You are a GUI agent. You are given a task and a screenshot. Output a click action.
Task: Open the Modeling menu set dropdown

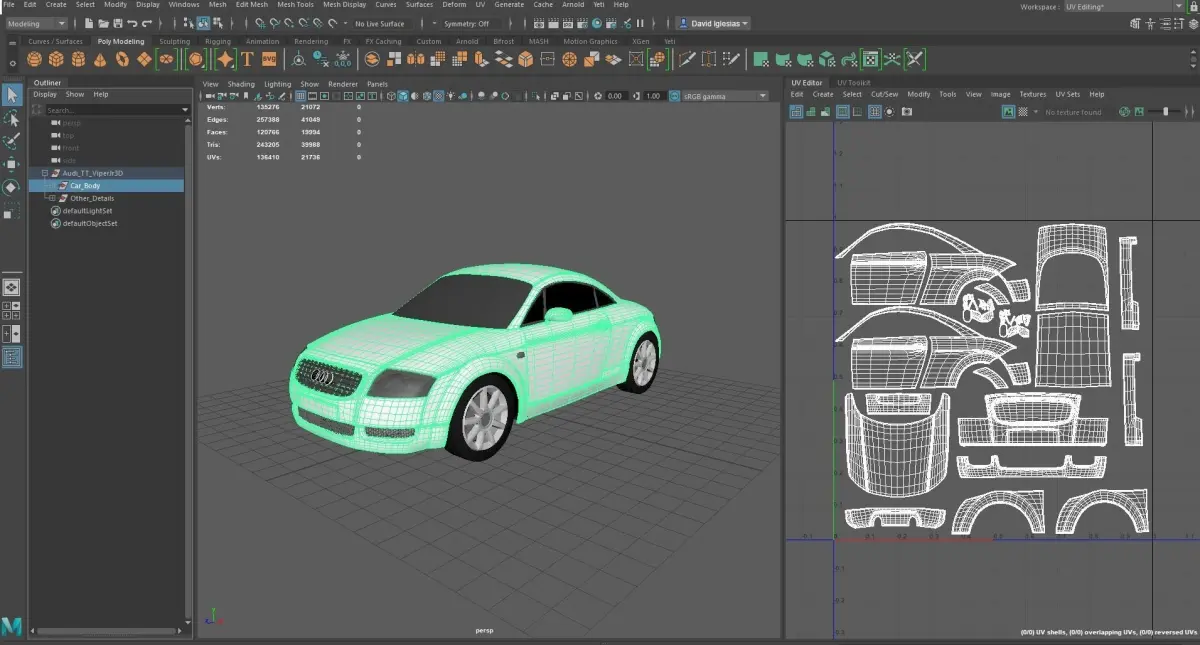[36, 23]
